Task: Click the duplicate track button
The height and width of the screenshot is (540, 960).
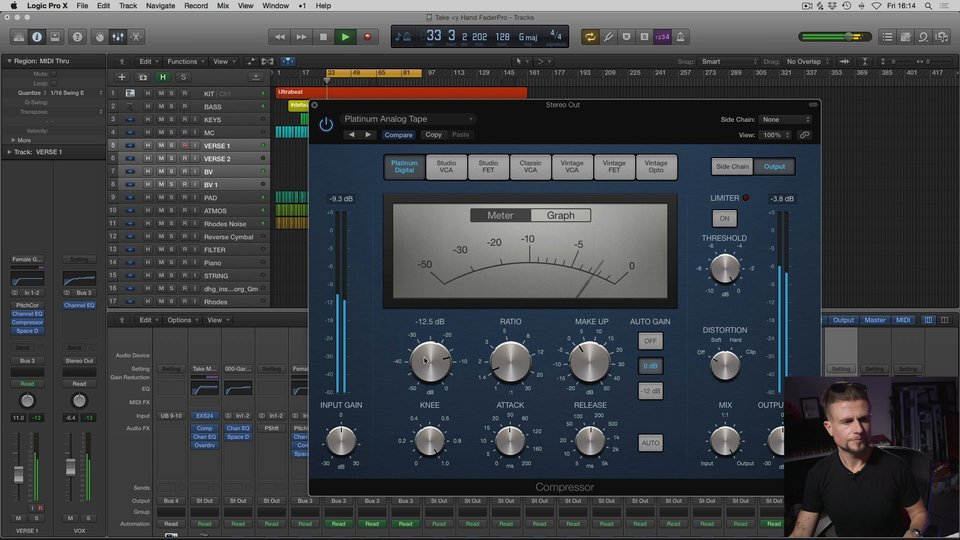Action: [143, 77]
